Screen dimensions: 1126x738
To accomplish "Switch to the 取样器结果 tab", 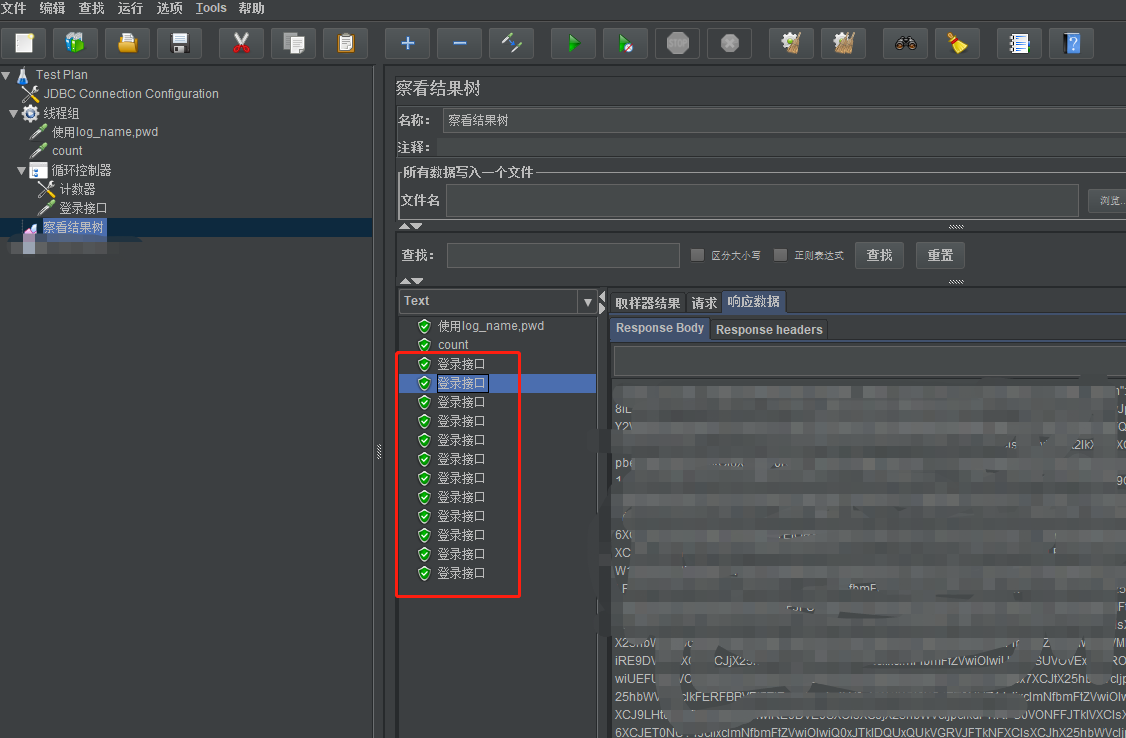I will [647, 303].
